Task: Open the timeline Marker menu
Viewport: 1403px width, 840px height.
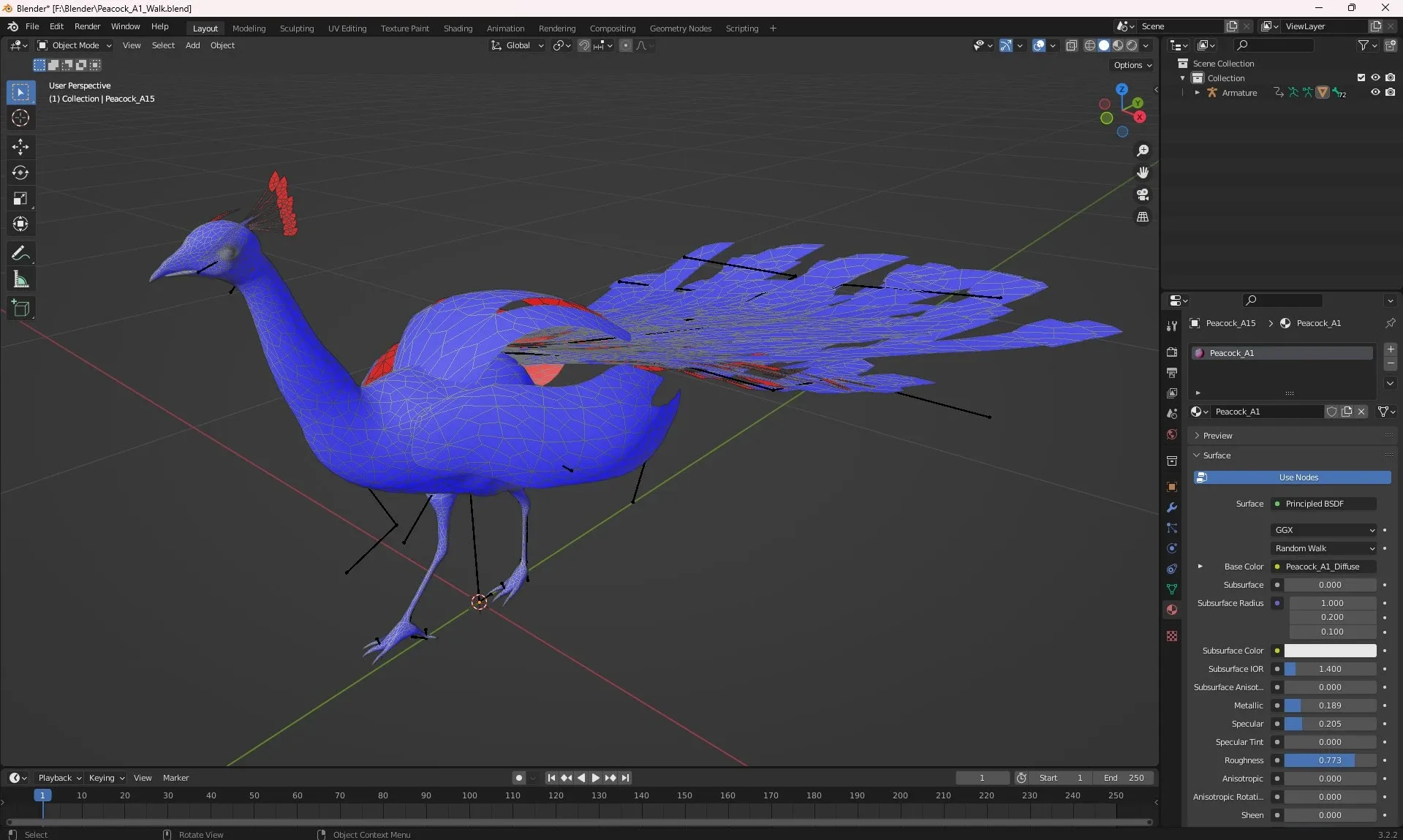Action: 175,778
